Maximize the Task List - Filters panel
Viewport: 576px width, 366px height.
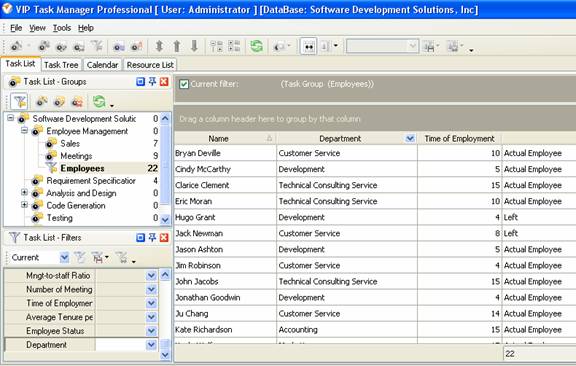(140, 238)
